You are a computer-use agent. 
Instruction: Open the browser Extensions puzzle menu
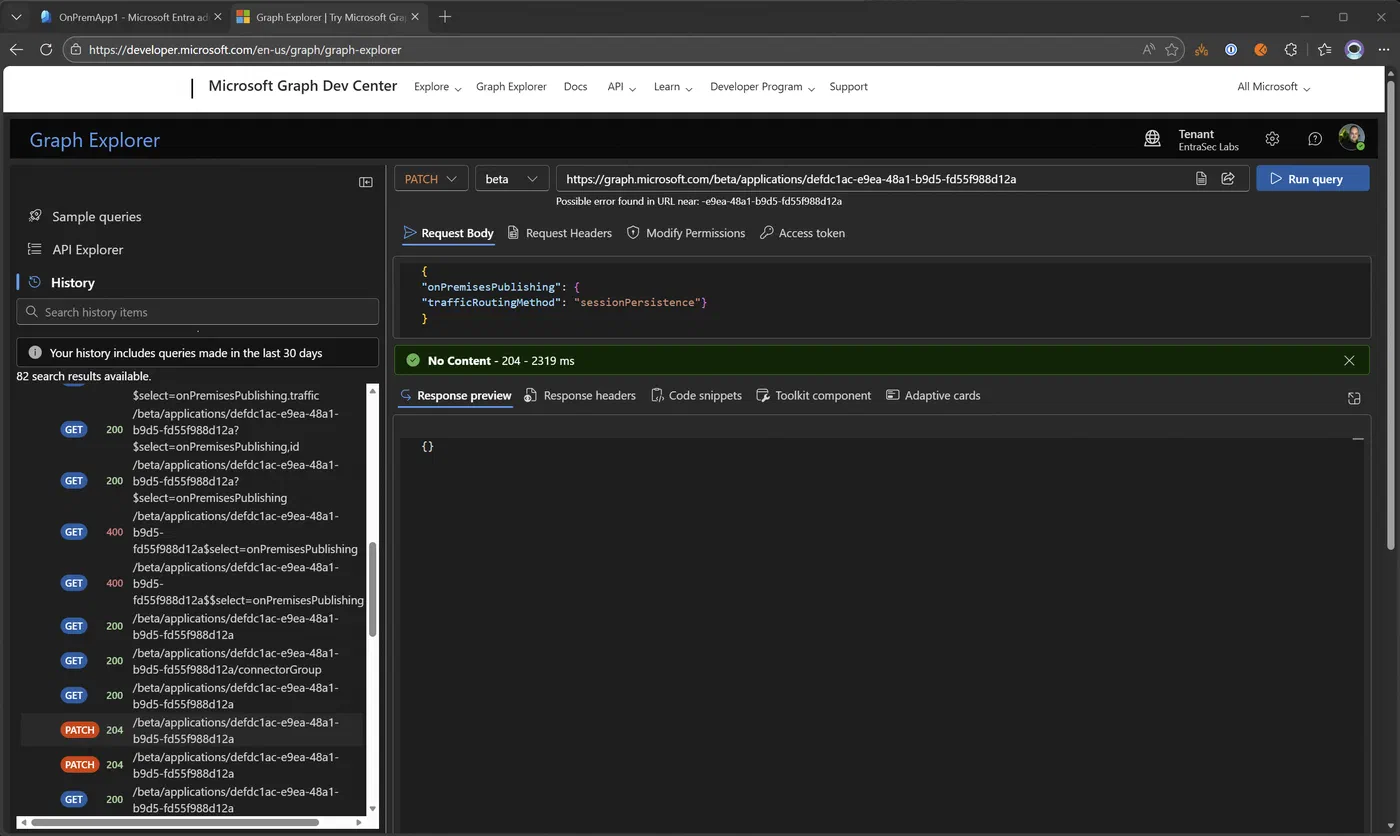click(x=1290, y=49)
